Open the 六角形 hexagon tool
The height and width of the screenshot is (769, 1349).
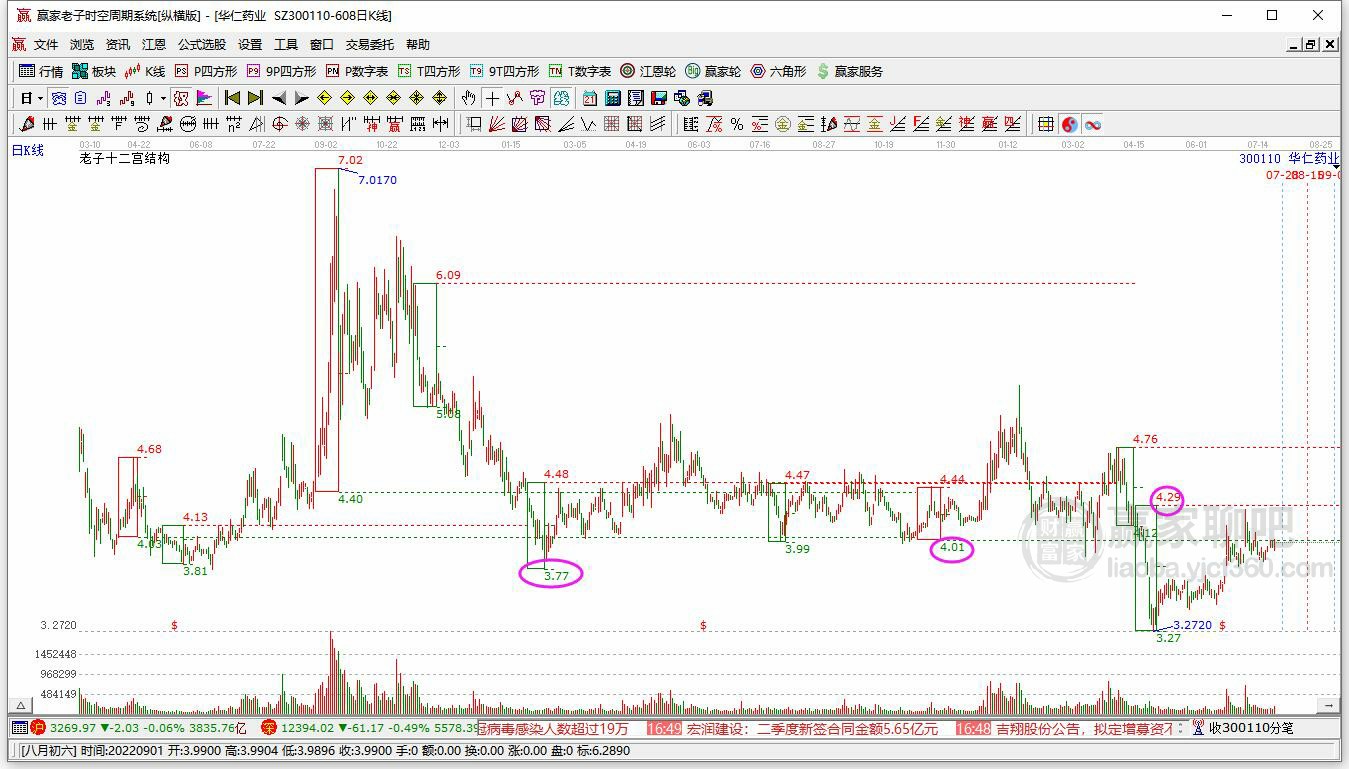coord(778,71)
